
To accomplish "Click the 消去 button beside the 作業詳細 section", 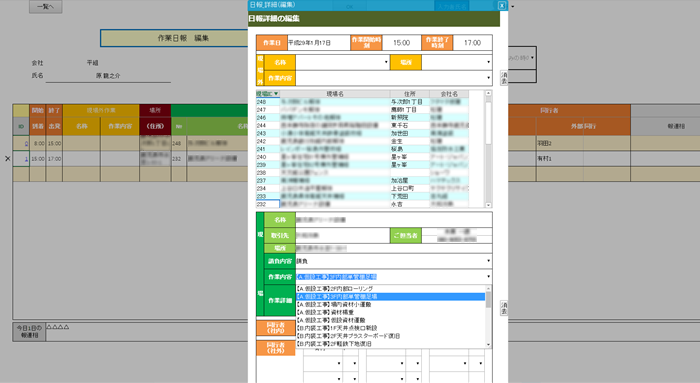I will point(504,308).
